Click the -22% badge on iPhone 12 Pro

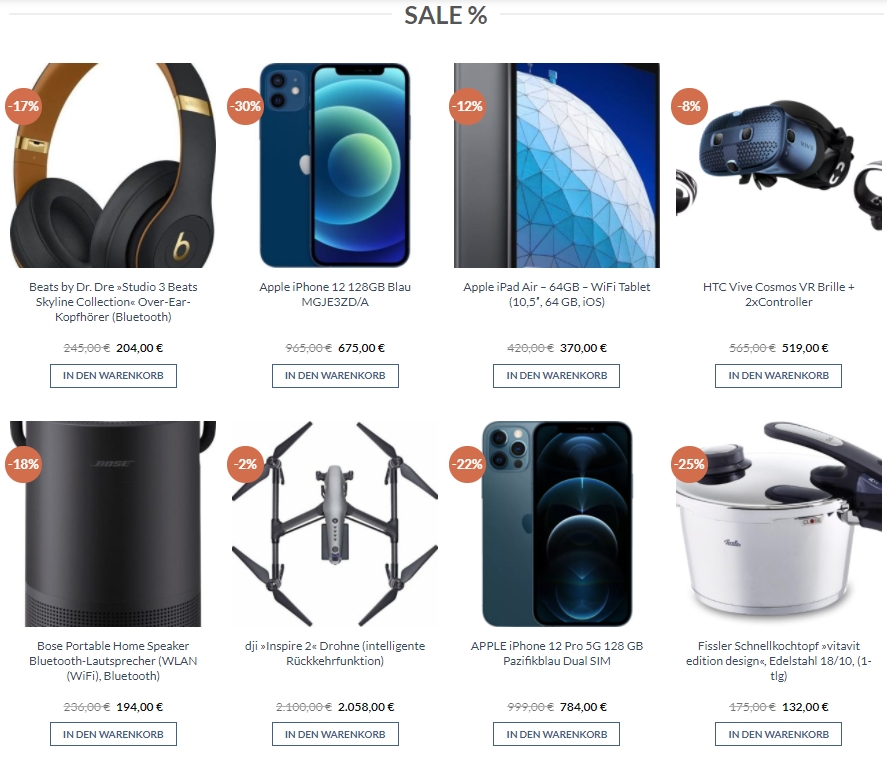tap(467, 464)
